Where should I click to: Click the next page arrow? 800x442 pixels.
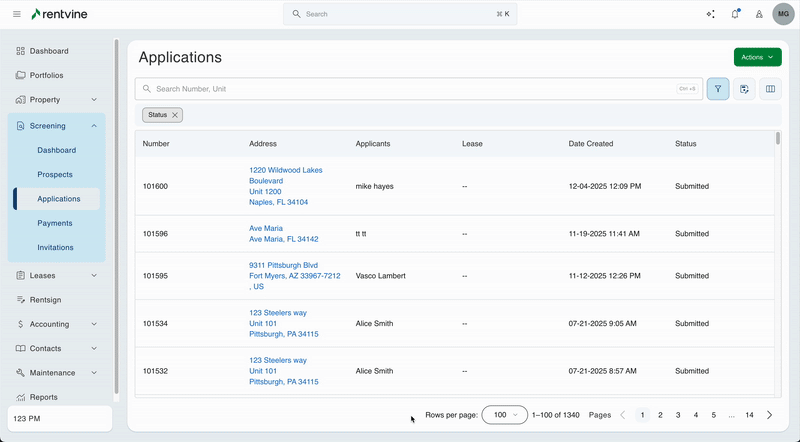769,414
